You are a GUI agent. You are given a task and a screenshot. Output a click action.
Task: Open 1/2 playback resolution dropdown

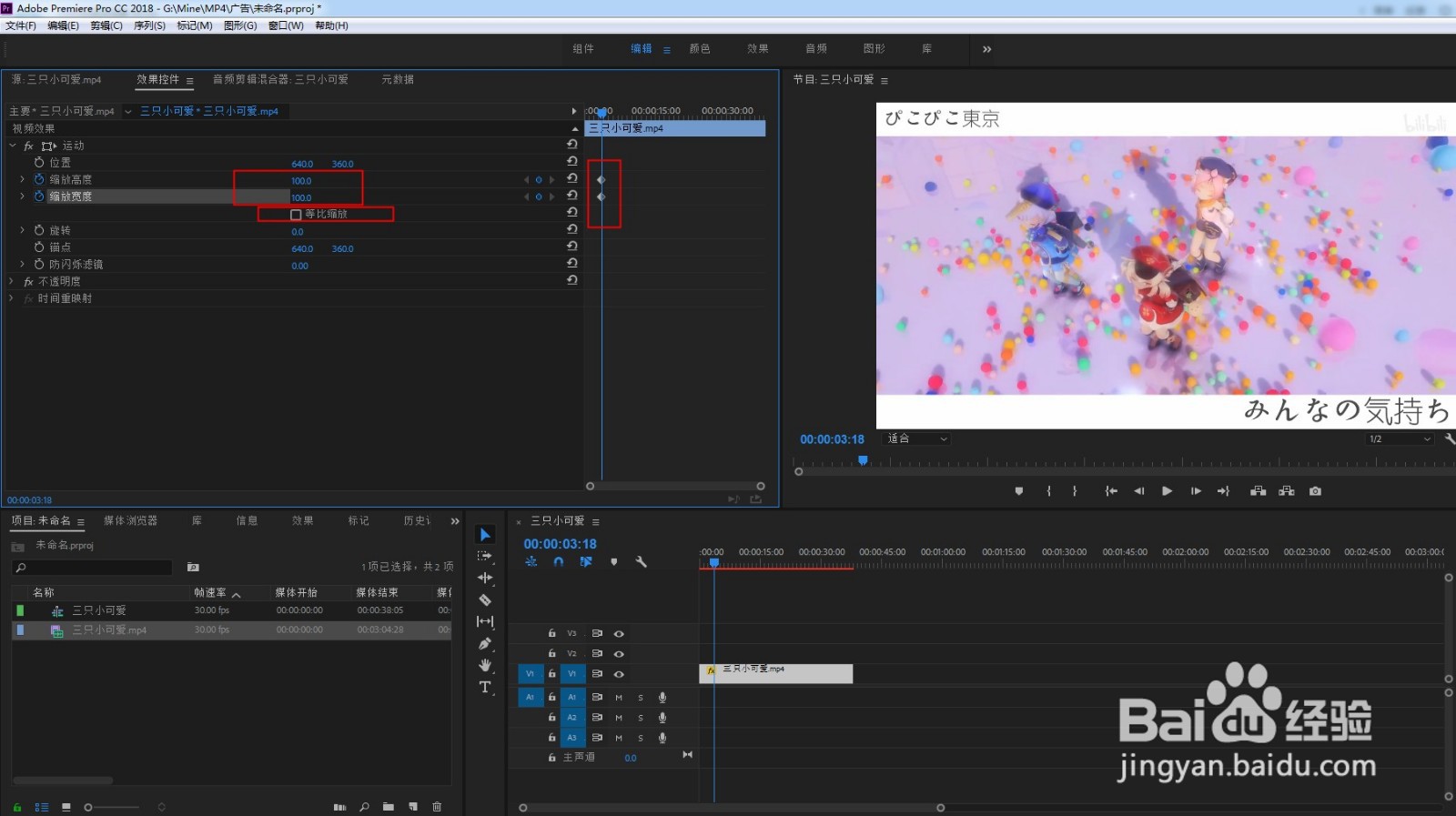click(x=1400, y=438)
